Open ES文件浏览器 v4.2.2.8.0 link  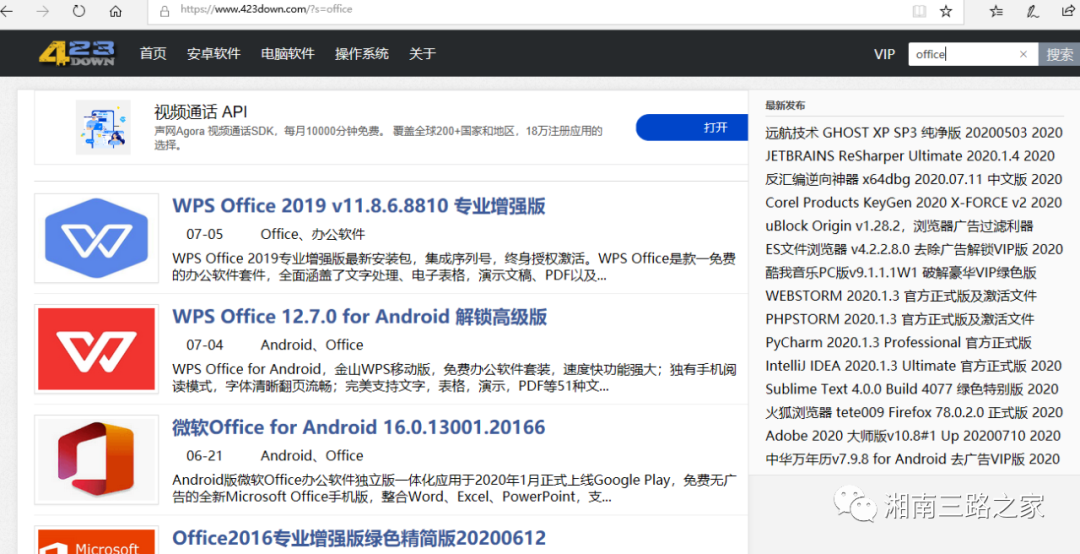click(x=914, y=249)
